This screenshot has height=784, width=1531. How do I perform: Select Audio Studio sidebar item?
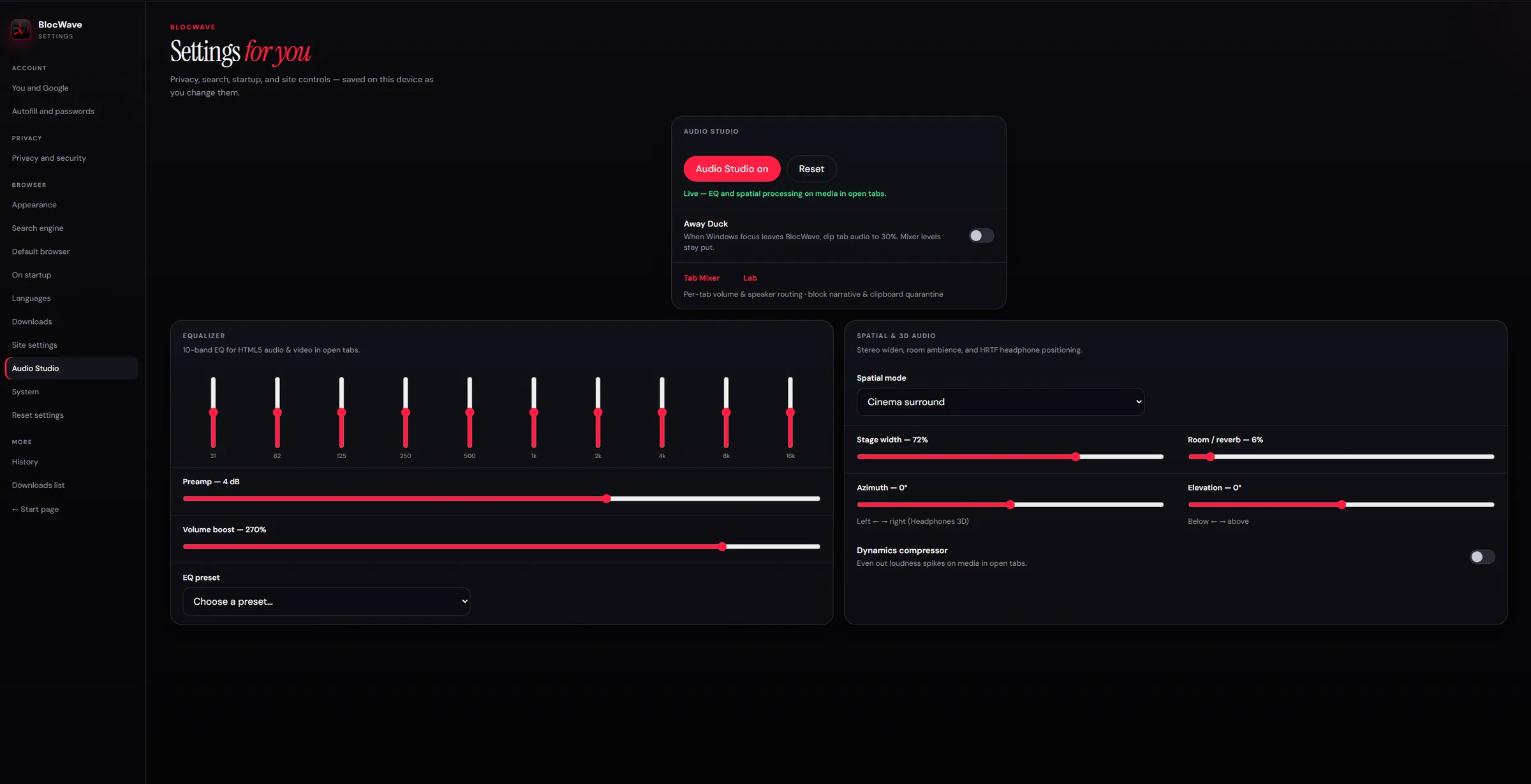point(71,369)
